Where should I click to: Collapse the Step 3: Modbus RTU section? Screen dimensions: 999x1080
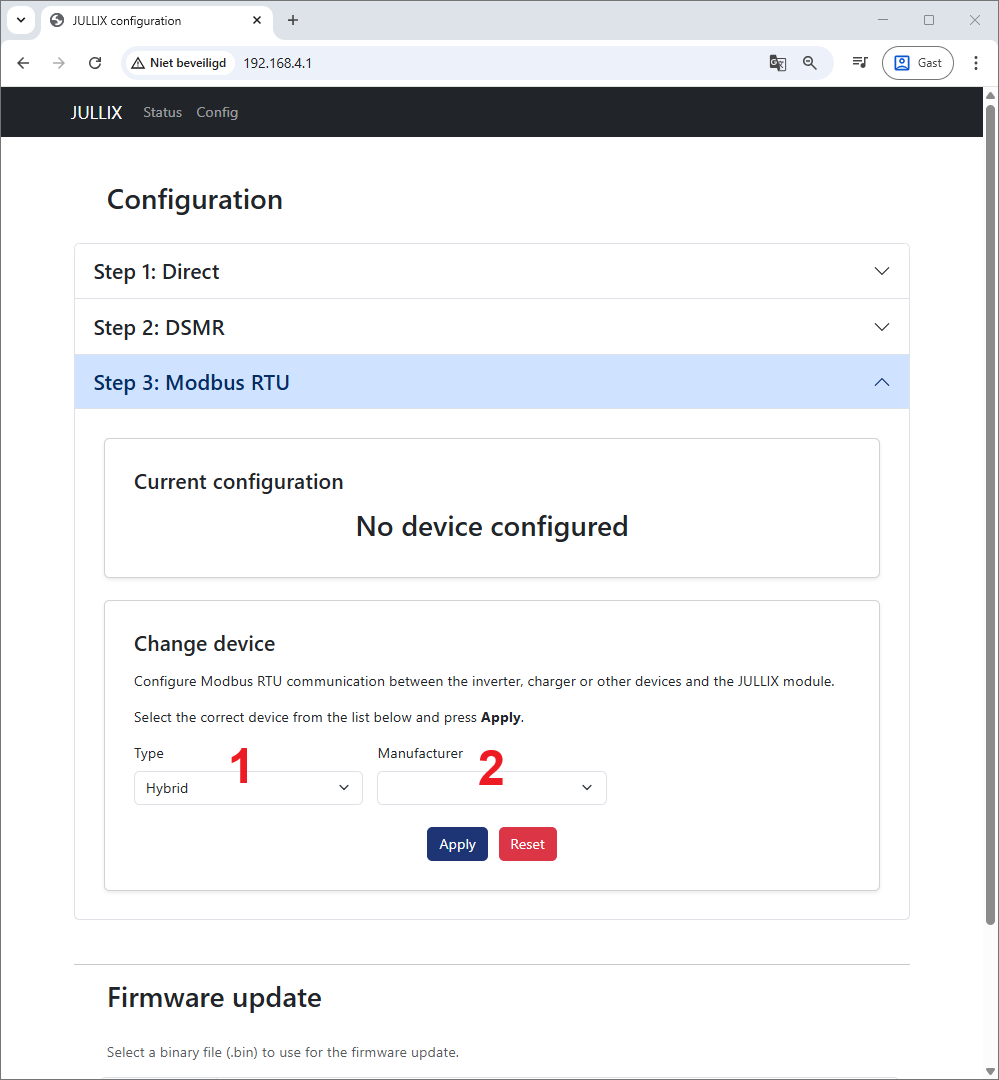tap(491, 383)
